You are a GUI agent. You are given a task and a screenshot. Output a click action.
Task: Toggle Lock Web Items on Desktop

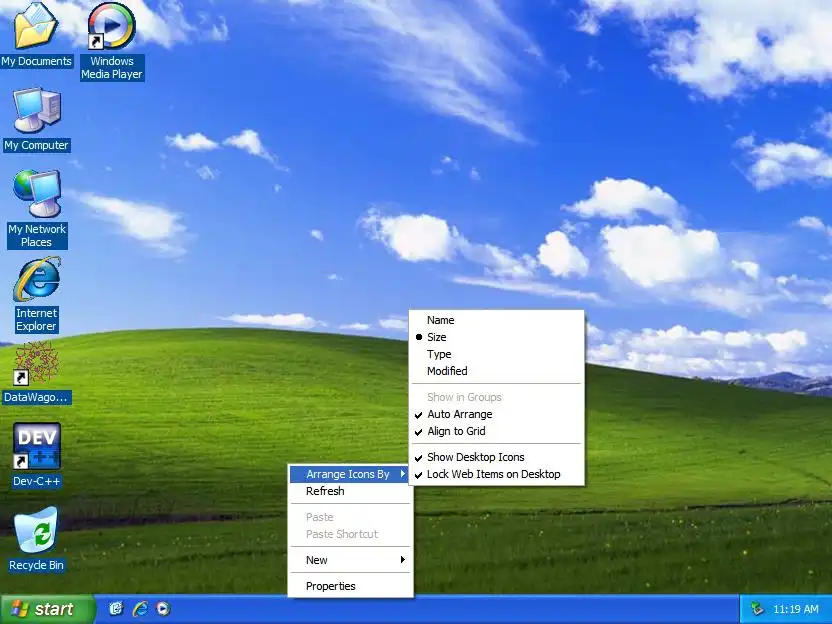pyautogui.click(x=497, y=474)
